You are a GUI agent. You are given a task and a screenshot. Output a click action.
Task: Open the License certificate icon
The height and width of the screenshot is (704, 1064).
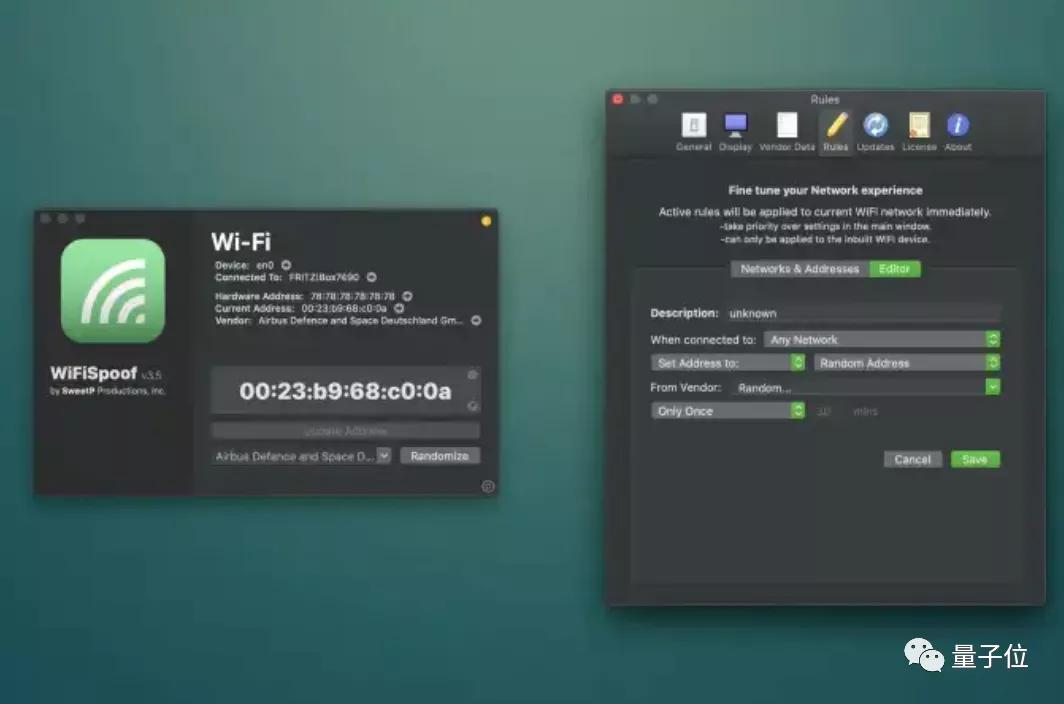coord(919,126)
